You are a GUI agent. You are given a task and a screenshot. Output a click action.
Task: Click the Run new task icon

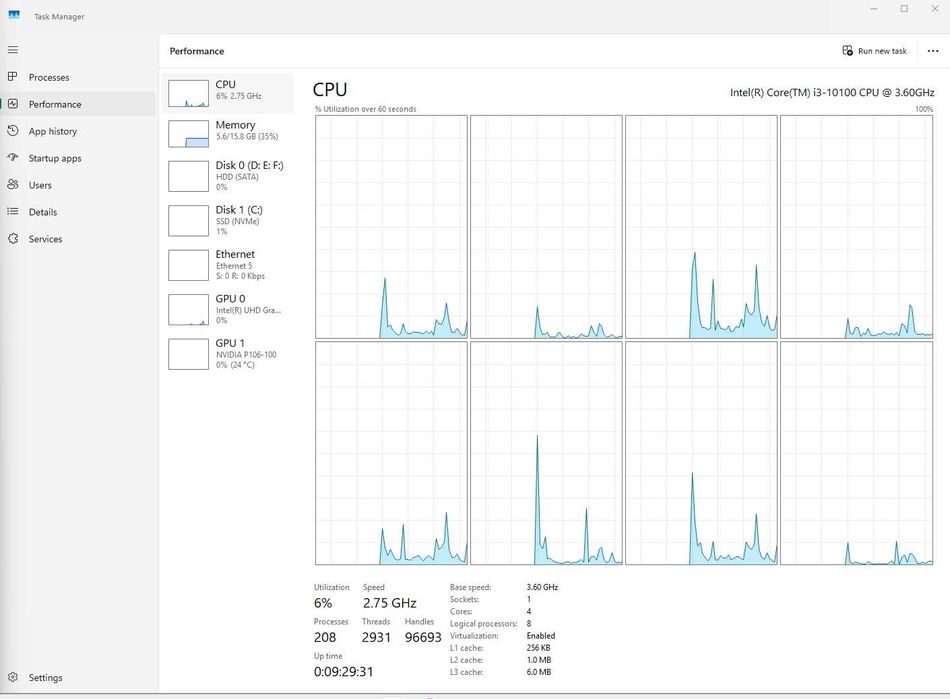pos(848,51)
